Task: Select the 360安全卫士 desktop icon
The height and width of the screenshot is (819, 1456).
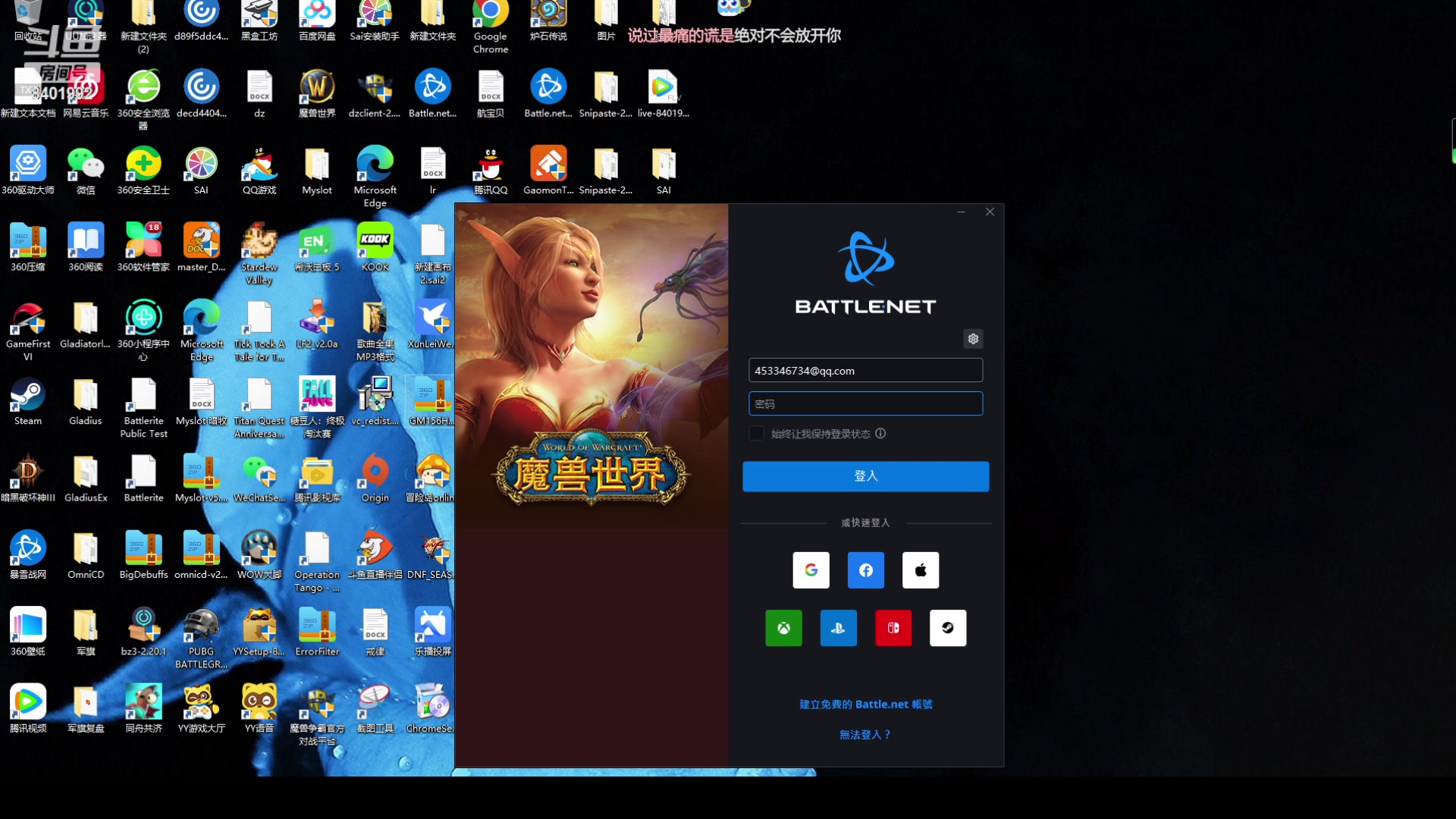Action: 143,171
